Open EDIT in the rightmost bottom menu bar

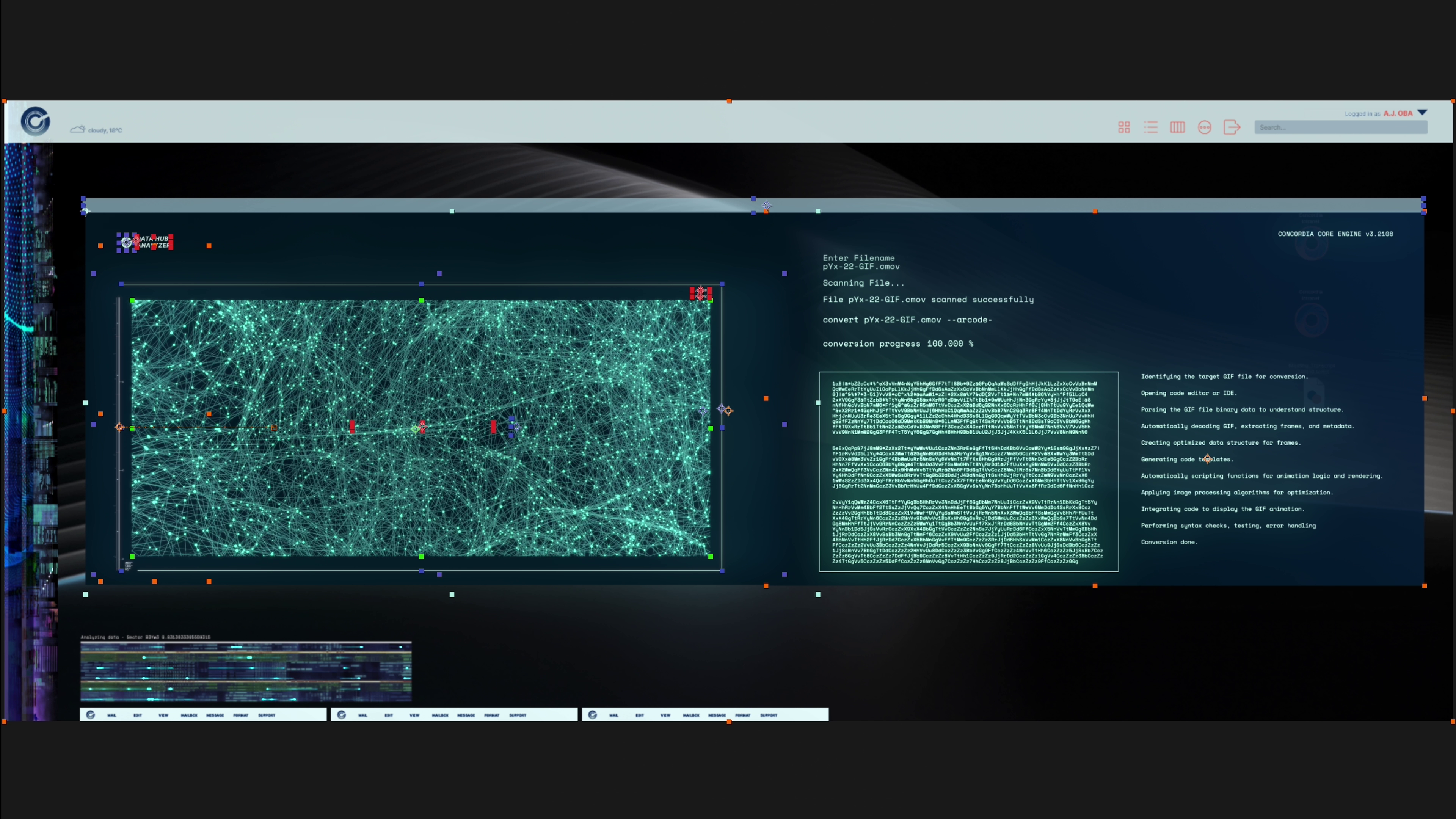pos(639,715)
